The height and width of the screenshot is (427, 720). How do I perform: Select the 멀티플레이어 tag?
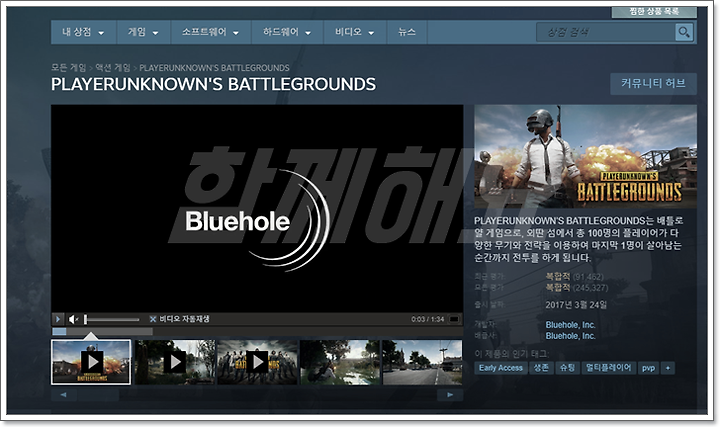pyautogui.click(x=608, y=368)
